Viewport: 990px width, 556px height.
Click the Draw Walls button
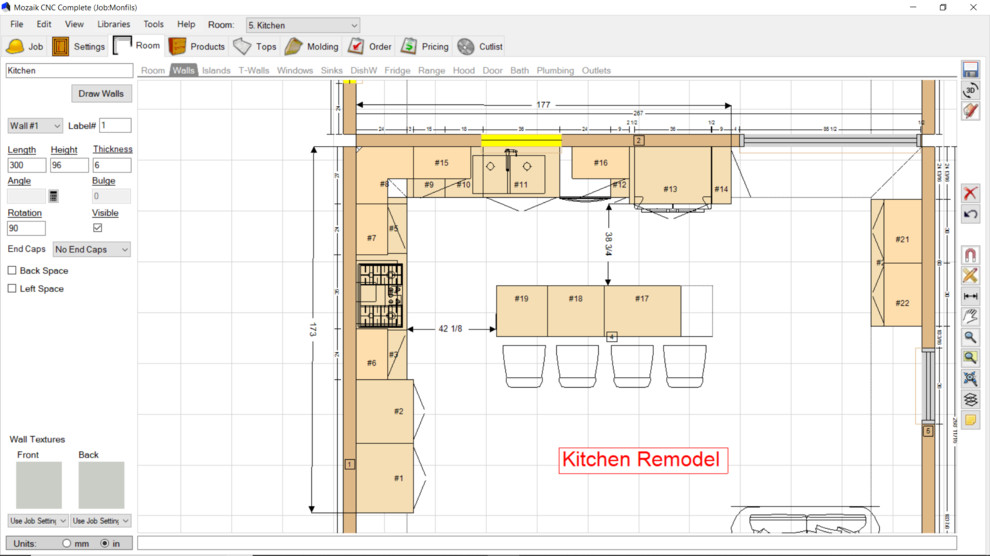101,93
